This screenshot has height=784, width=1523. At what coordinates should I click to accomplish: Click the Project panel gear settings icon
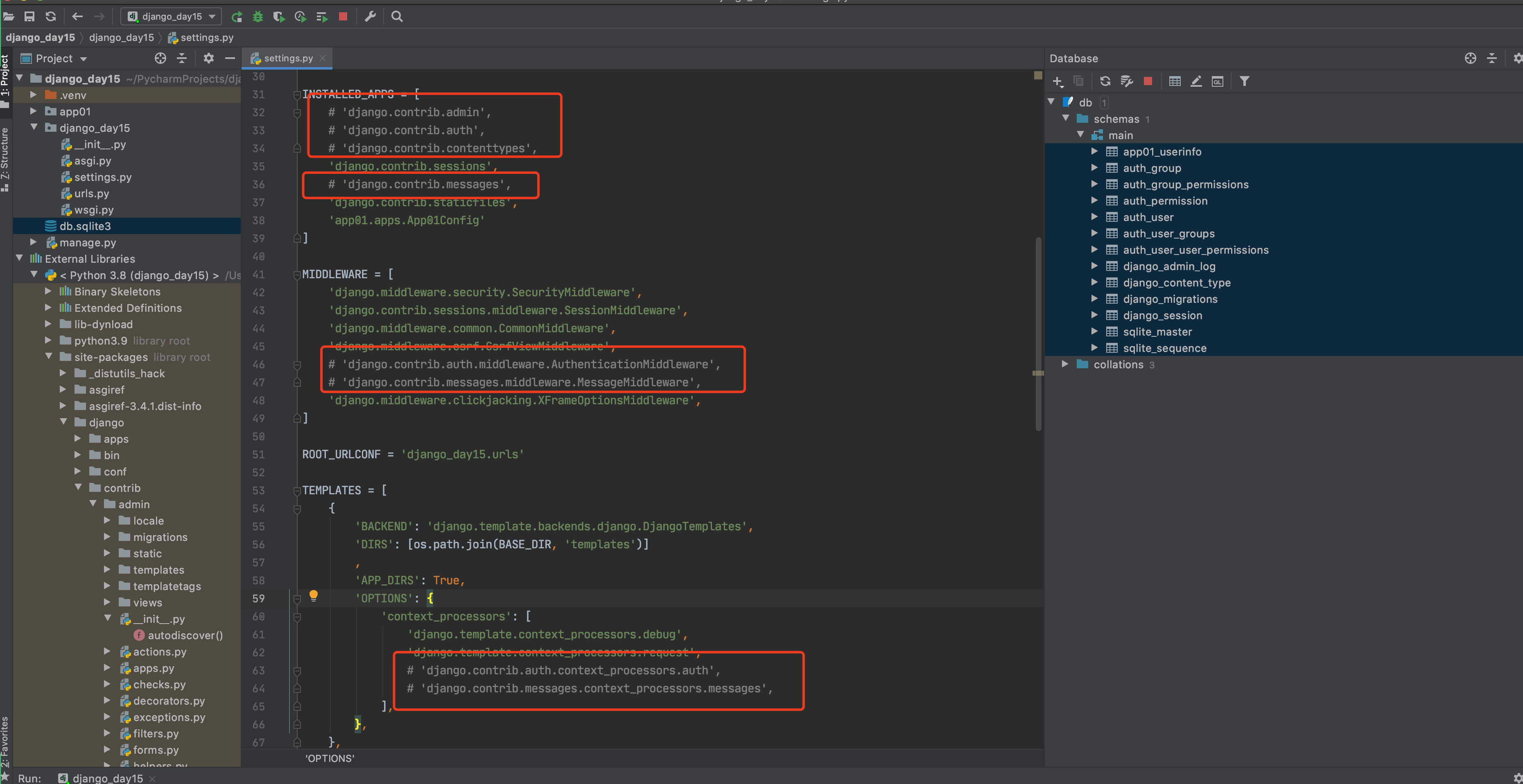click(x=209, y=58)
